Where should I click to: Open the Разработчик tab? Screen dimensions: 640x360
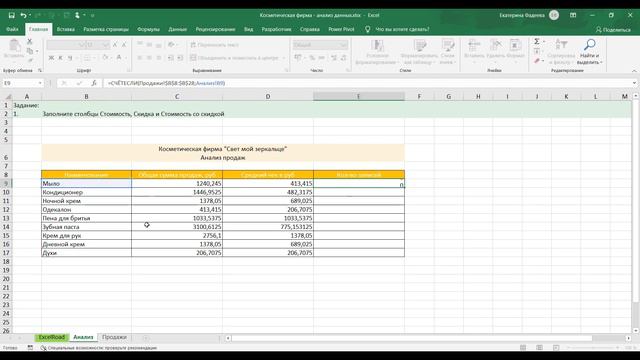pyautogui.click(x=276, y=29)
